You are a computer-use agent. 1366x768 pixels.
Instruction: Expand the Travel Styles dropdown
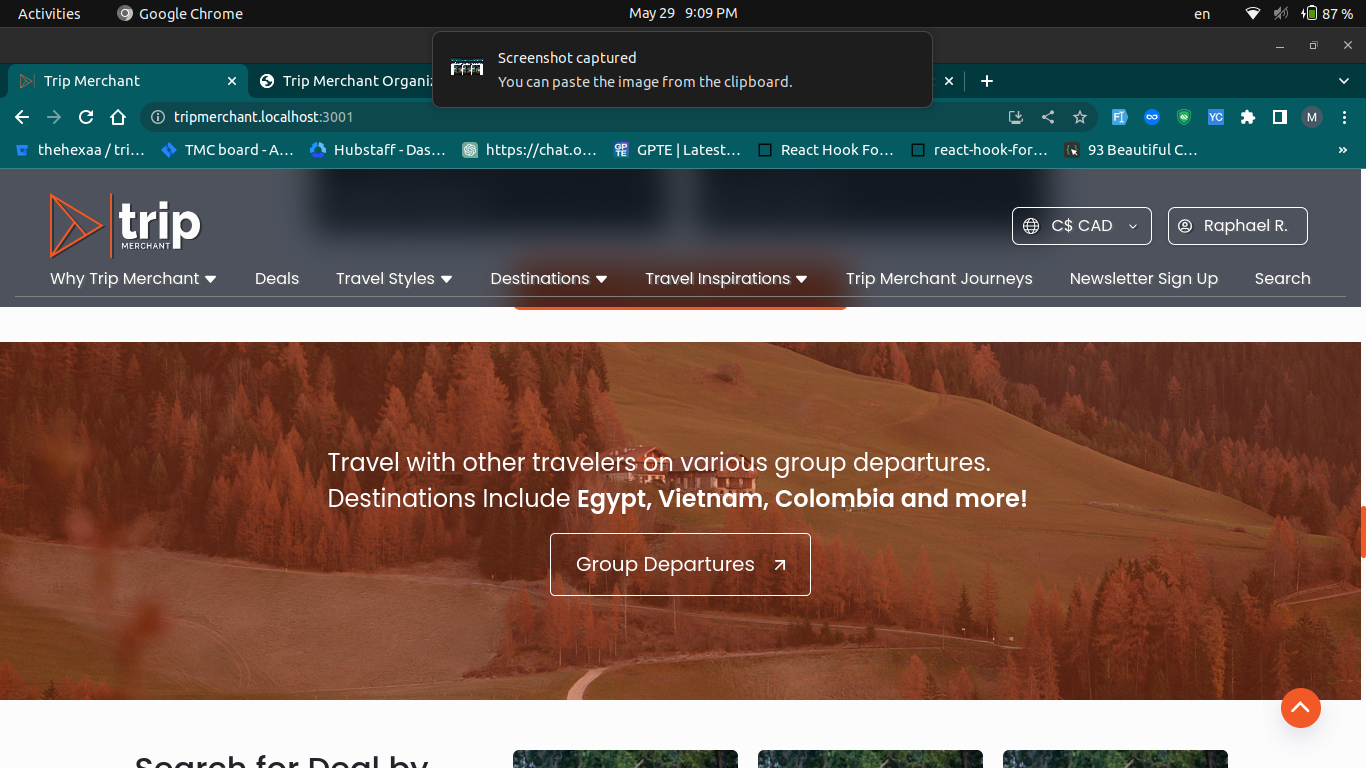click(x=394, y=279)
